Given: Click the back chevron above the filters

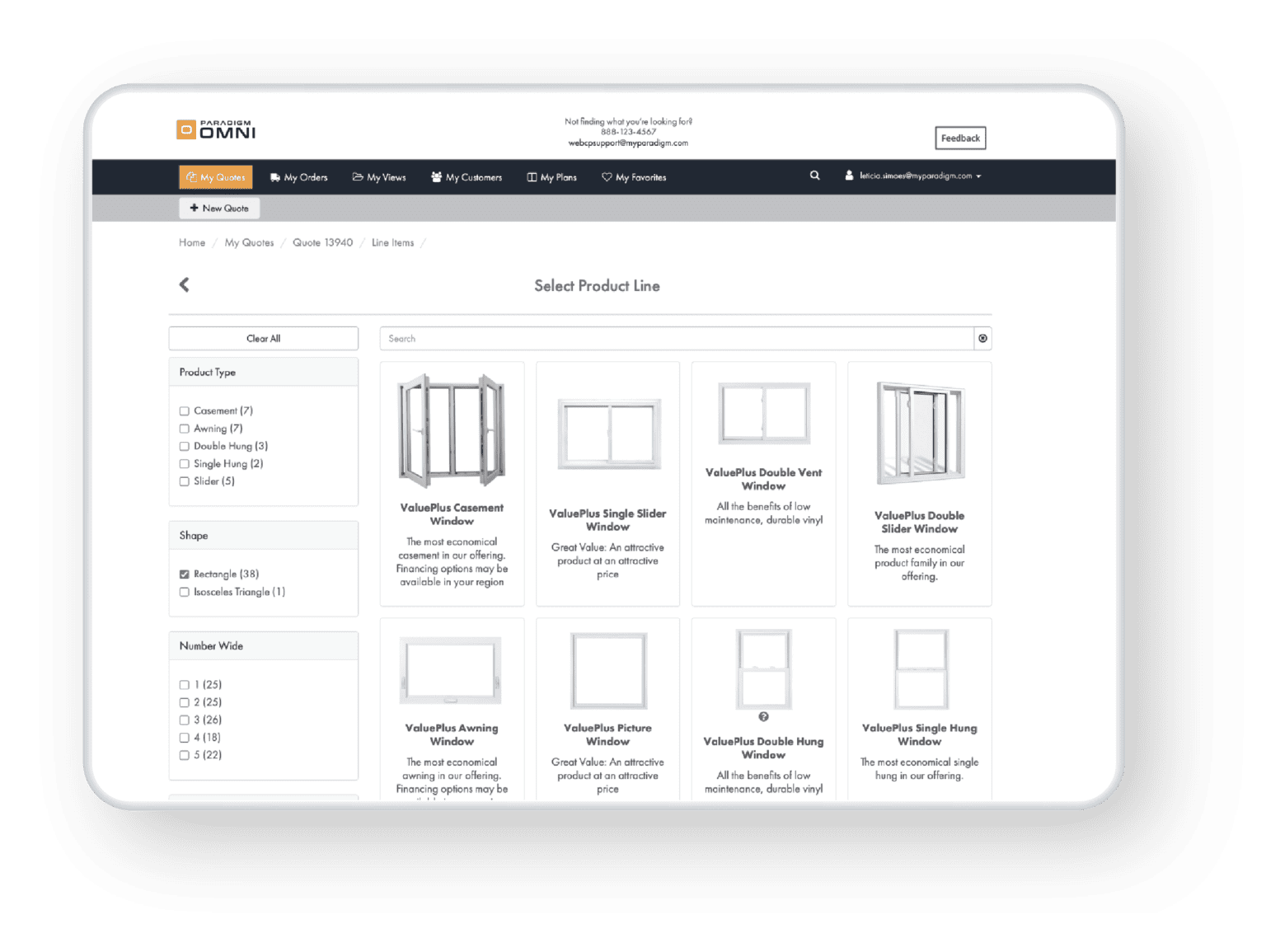Looking at the screenshot, I should coord(183,284).
